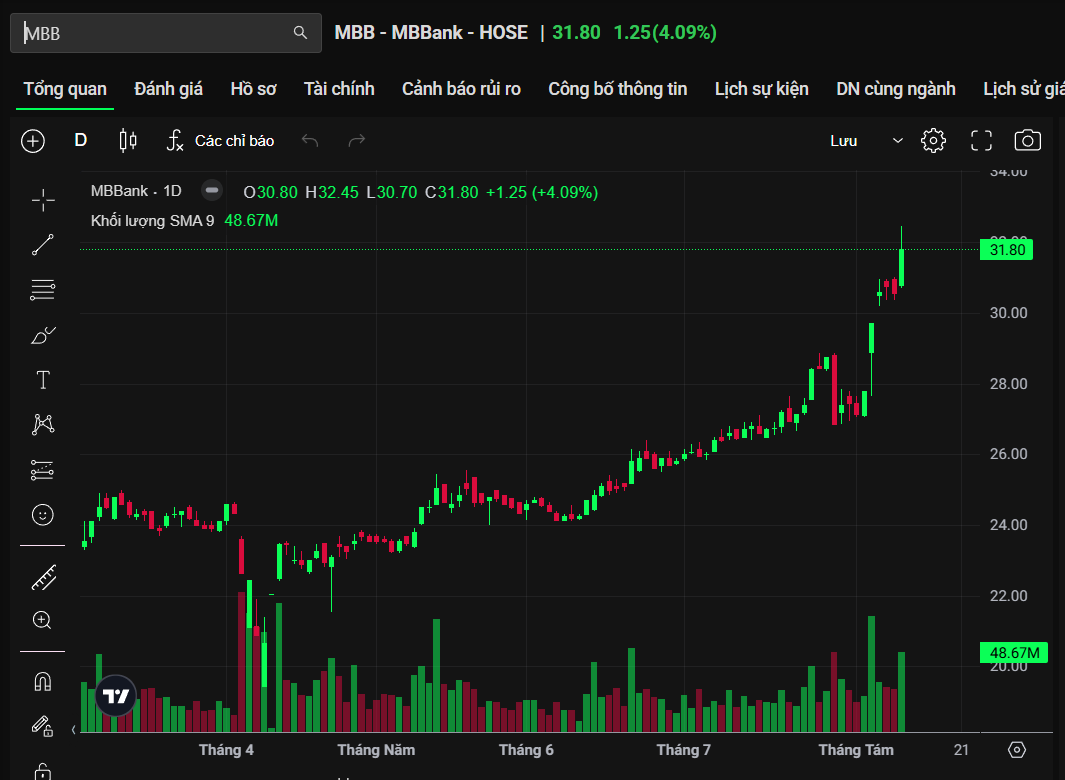Click the Tháng Tám time axis label

pos(856,750)
